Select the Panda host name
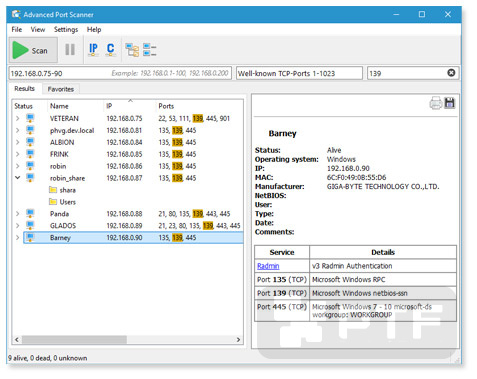 point(59,214)
